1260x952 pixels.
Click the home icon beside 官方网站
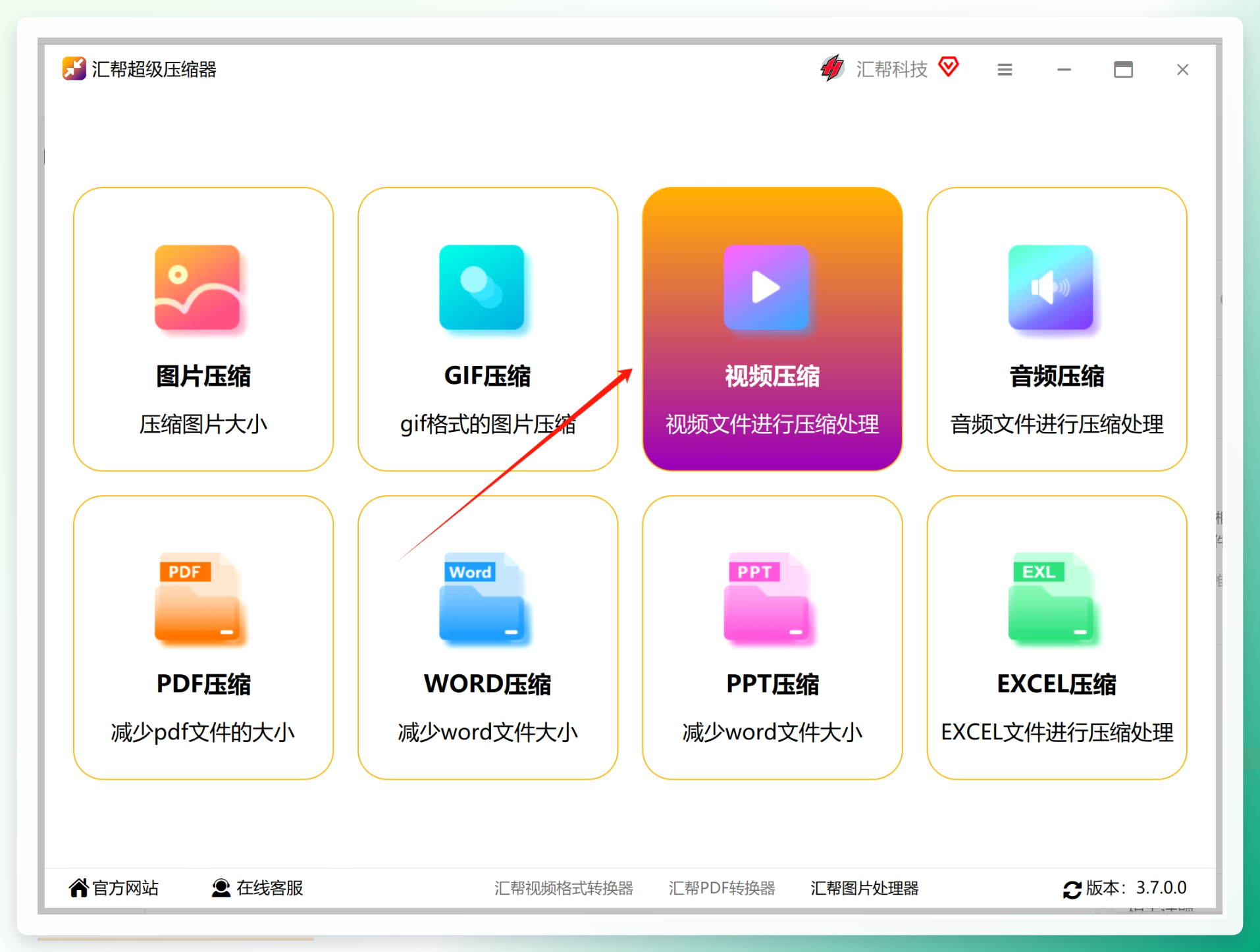click(x=78, y=887)
